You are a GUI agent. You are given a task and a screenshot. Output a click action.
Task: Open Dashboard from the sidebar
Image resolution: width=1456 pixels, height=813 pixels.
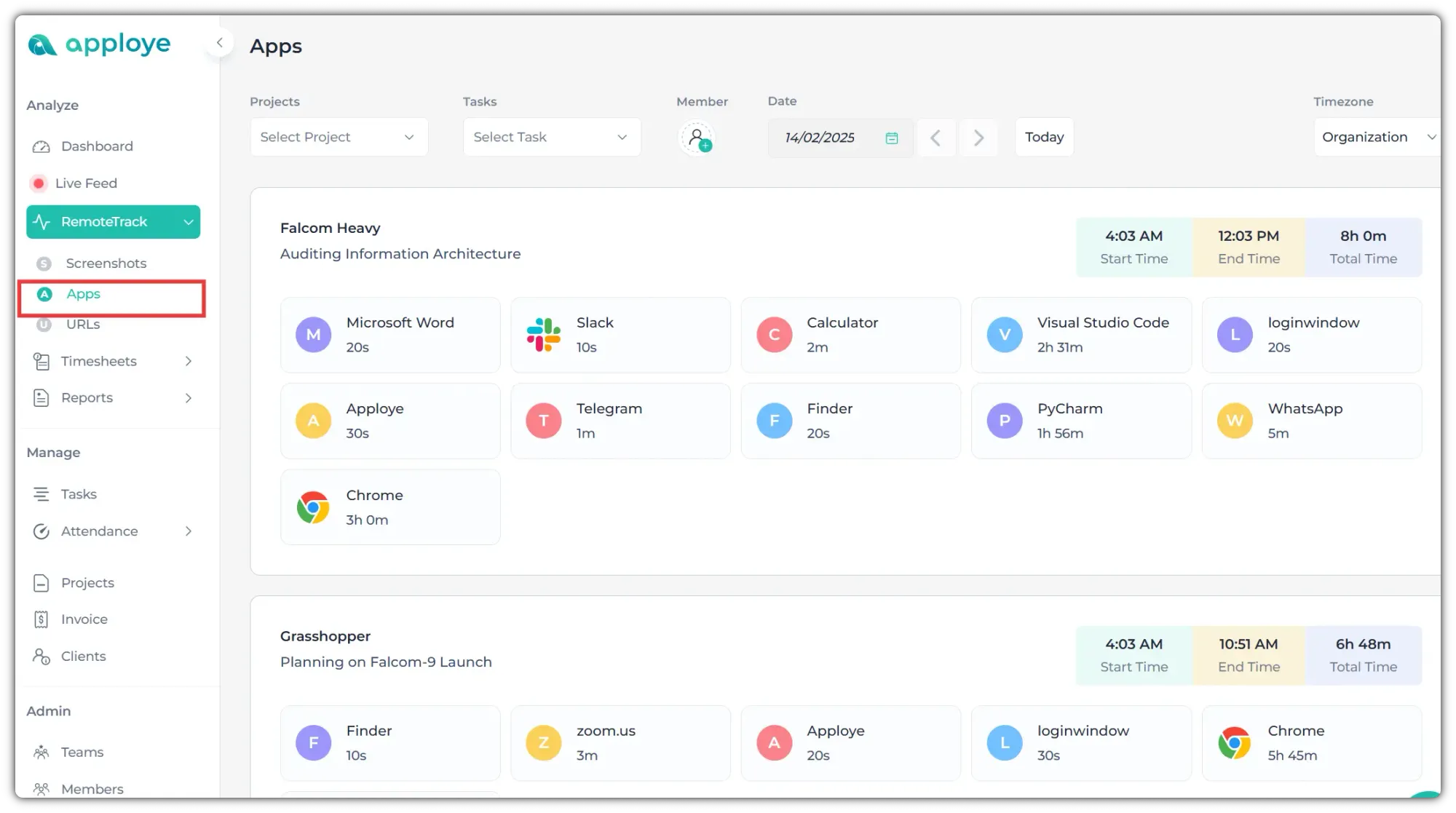[97, 146]
